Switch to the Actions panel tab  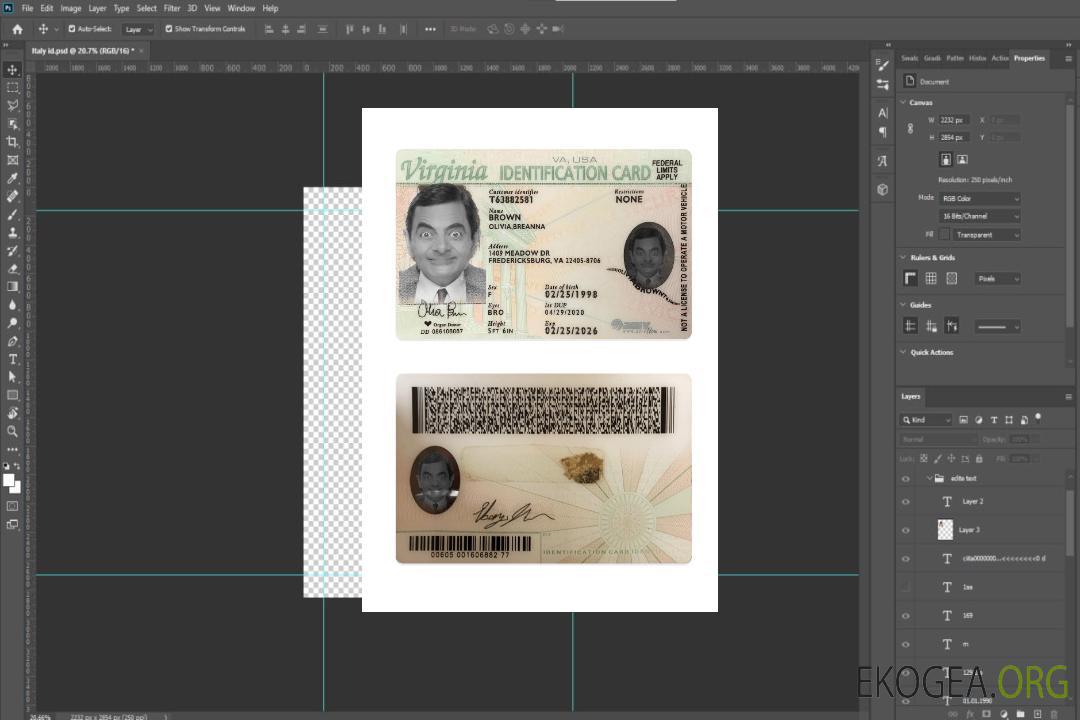(x=1000, y=58)
